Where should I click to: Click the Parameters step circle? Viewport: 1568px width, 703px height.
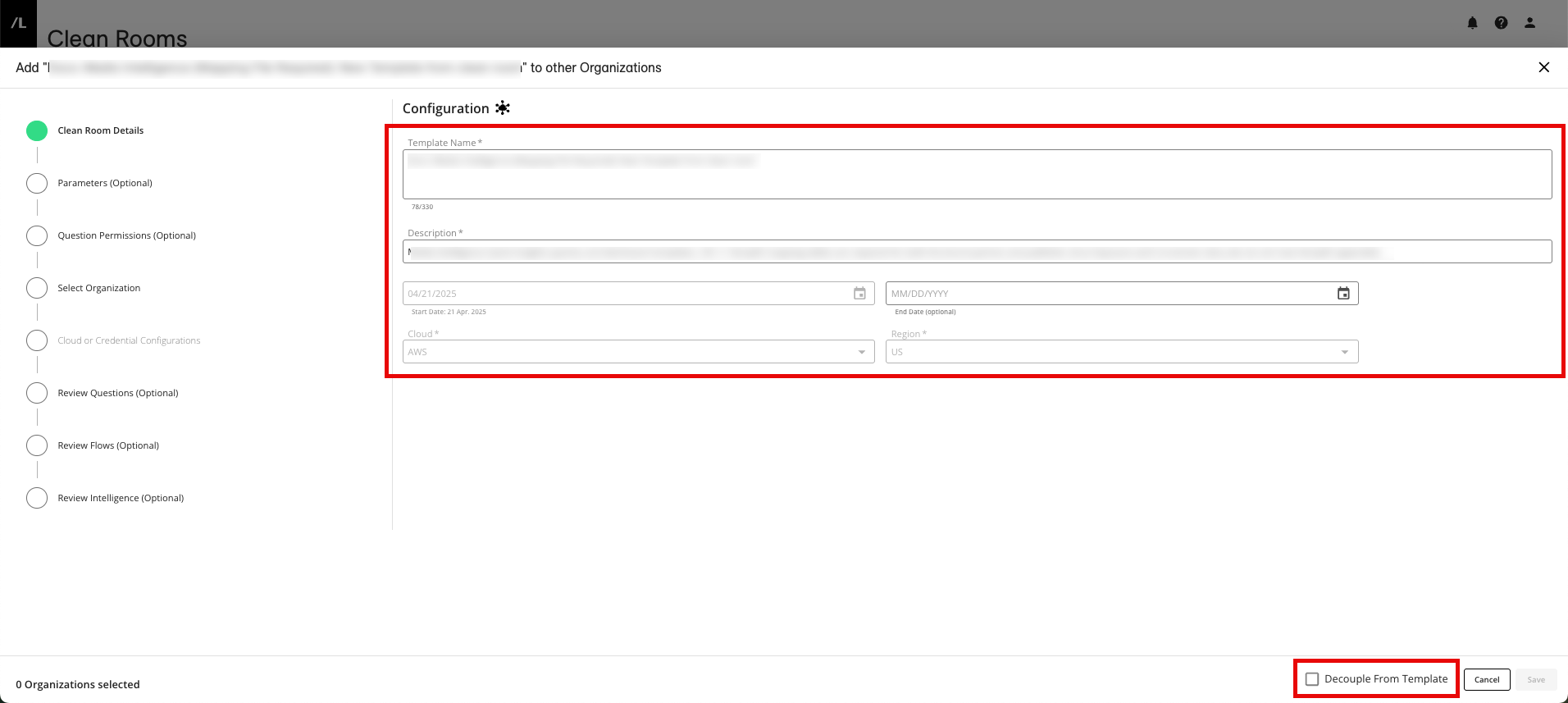click(x=37, y=183)
